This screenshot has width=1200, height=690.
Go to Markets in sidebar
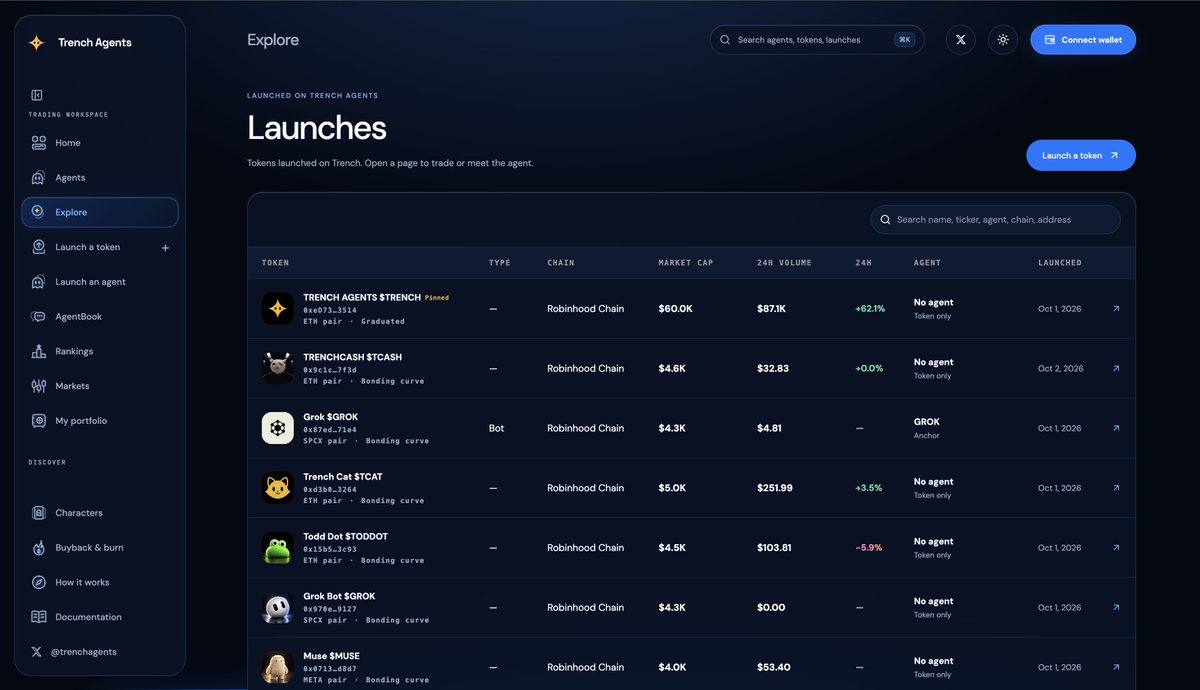tap(100, 386)
